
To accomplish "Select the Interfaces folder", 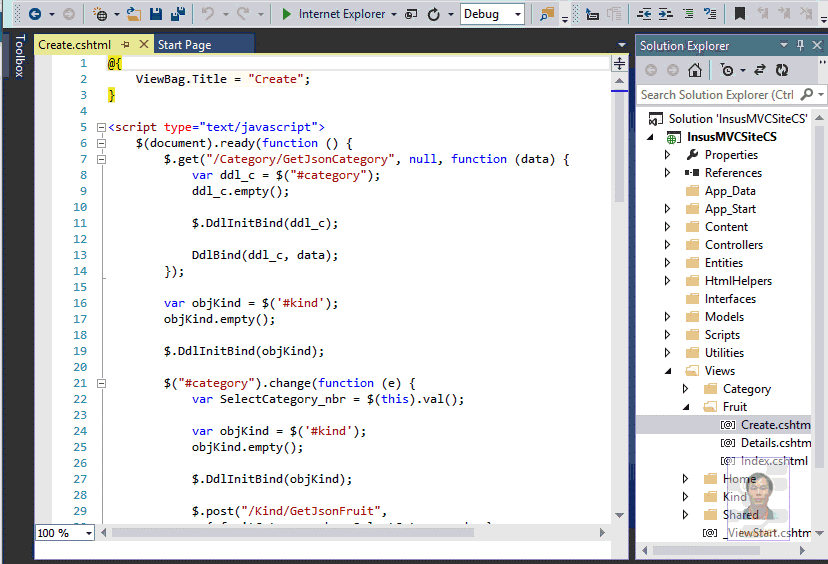I will click(730, 299).
